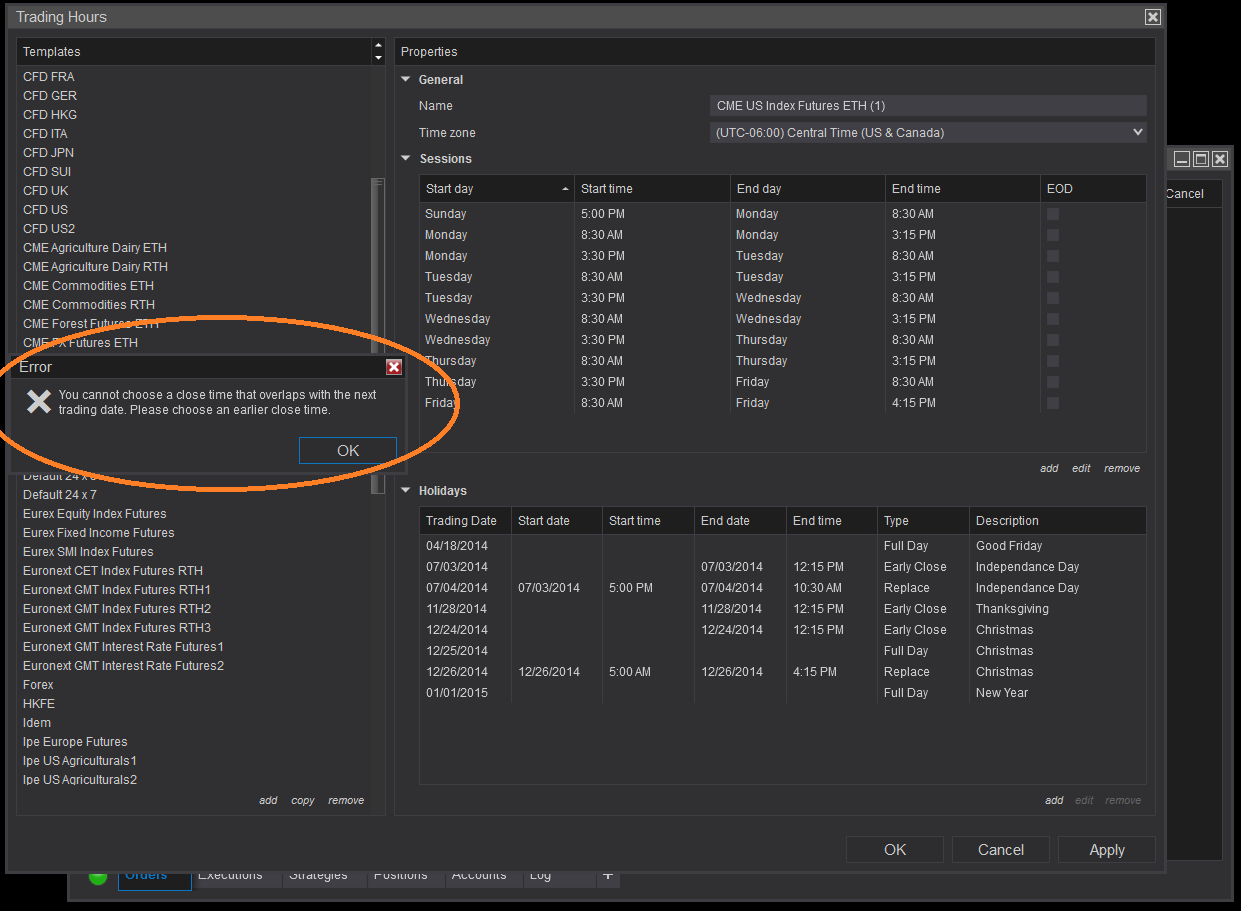Toggle EOD checkbox for Sunday session
1241x911 pixels.
(1053, 214)
